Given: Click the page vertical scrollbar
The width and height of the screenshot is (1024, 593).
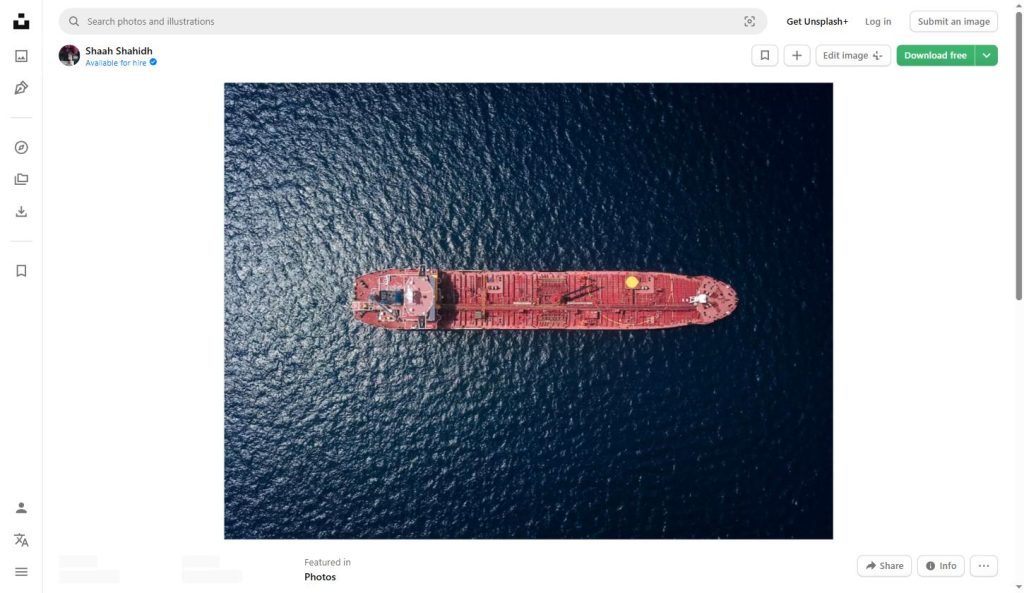Looking at the screenshot, I should 1019,157.
